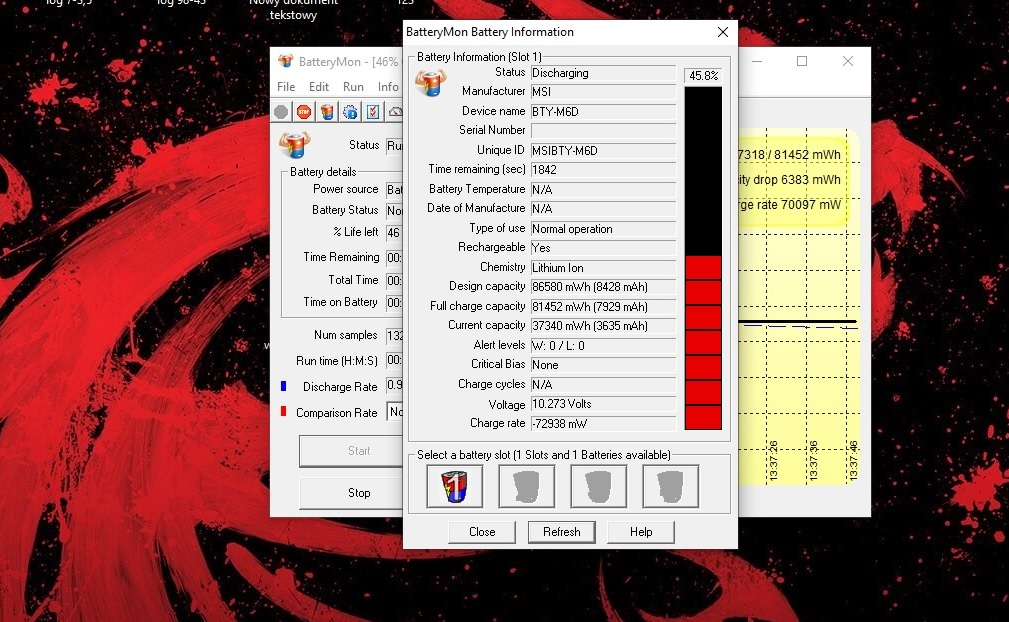Click the charge rate 70097 mW graph text
This screenshot has height=622, width=1009.
click(790, 205)
